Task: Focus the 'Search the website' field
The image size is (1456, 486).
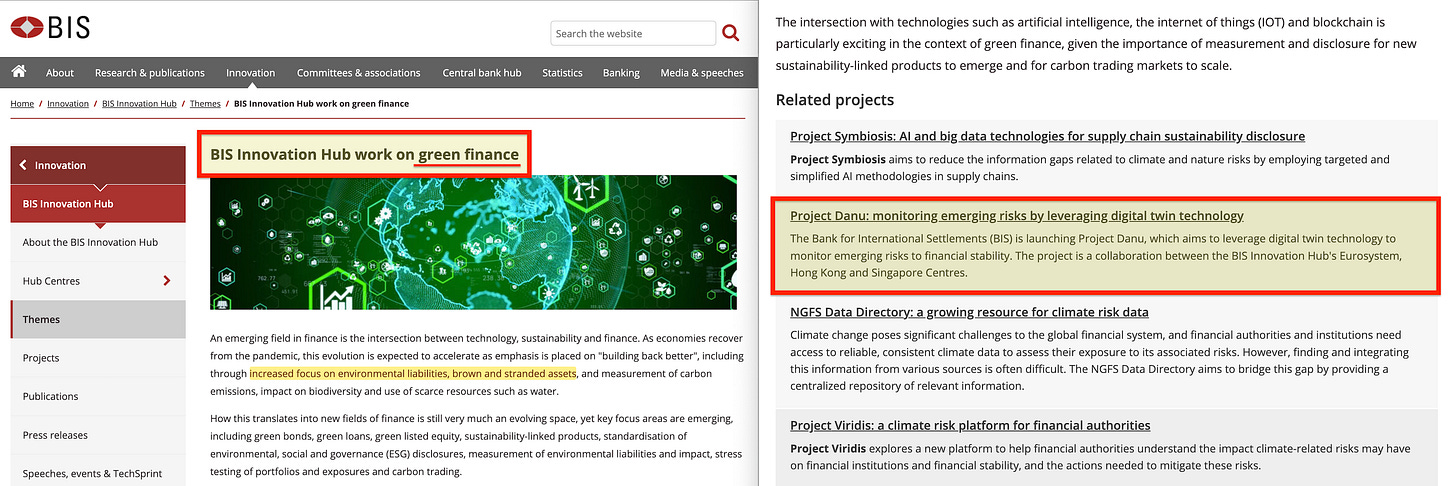Action: 633,33
